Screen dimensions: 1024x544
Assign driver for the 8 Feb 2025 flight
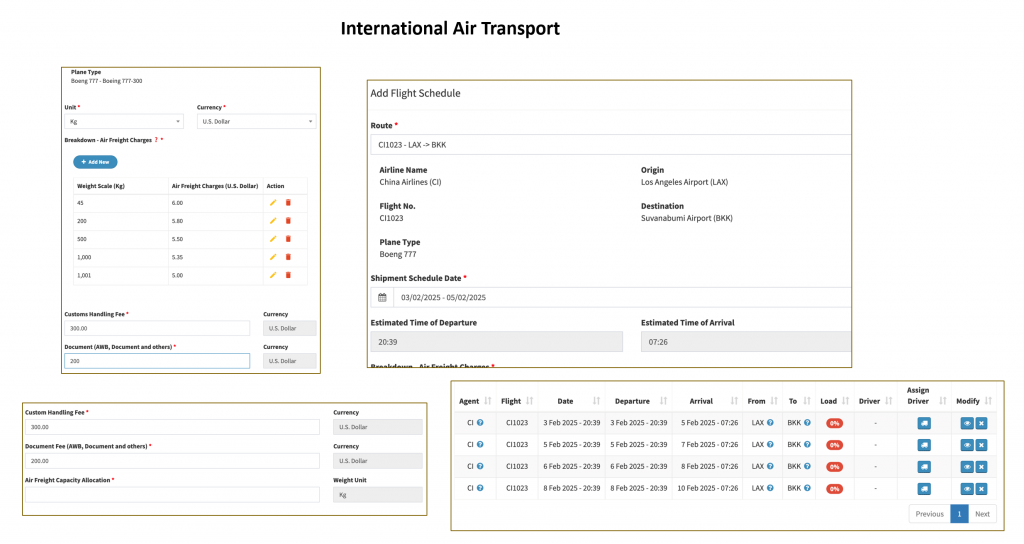click(x=924, y=488)
